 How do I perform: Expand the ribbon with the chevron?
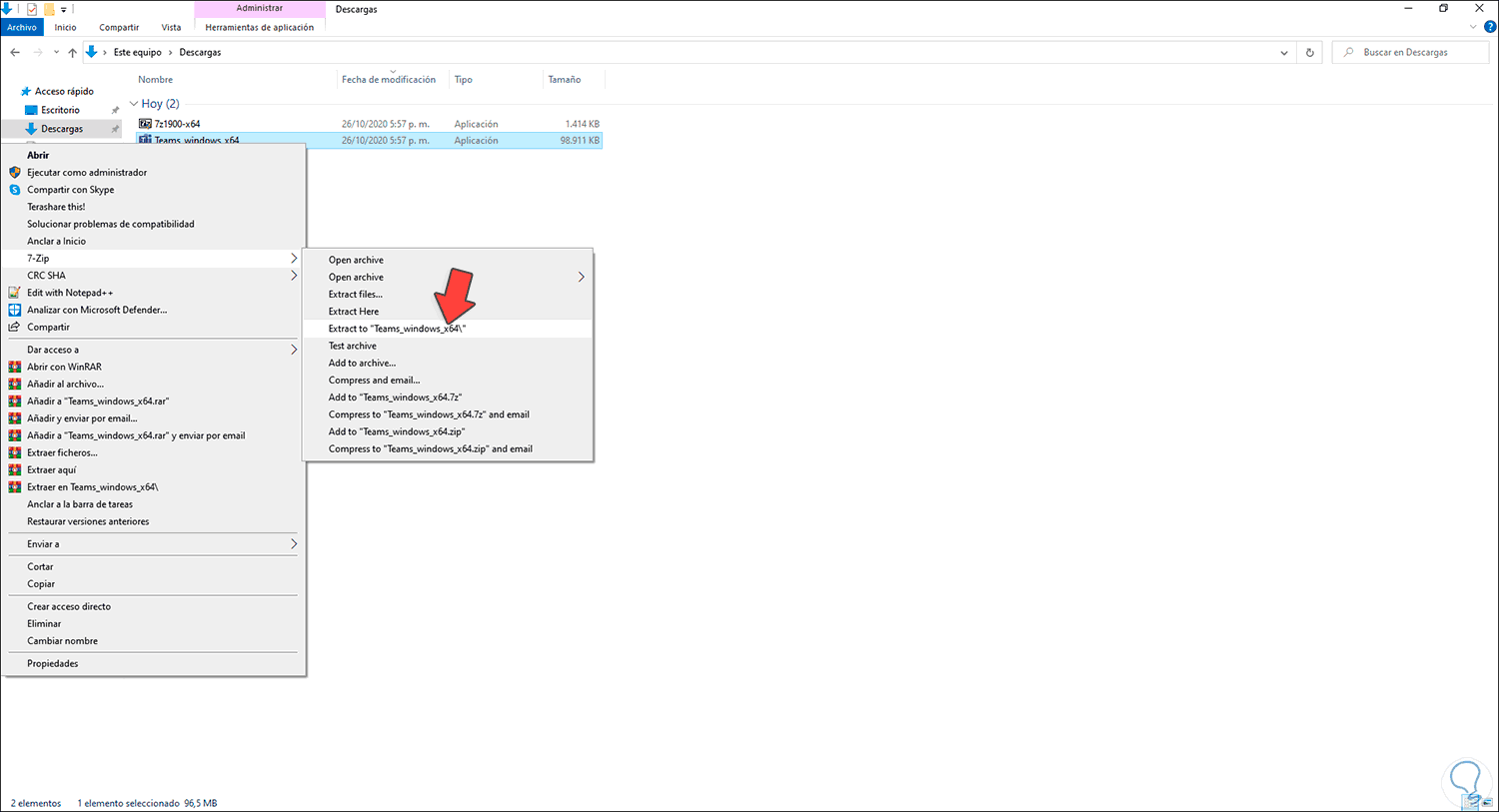tap(1472, 28)
